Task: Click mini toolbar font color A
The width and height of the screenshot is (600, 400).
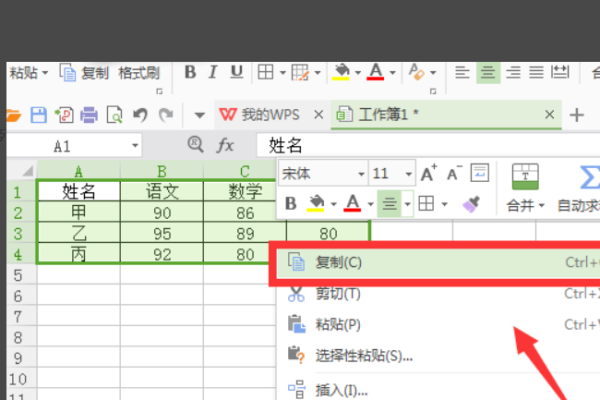Action: click(x=352, y=203)
